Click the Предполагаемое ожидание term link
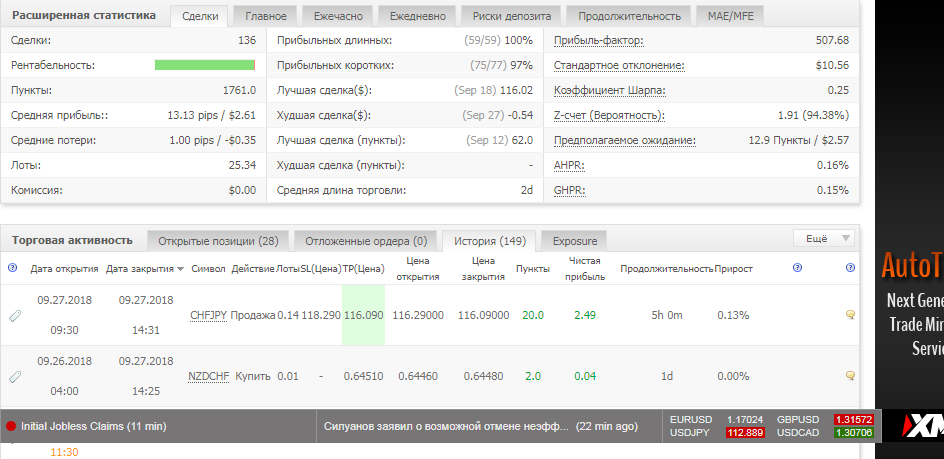The image size is (944, 459). click(x=625, y=140)
